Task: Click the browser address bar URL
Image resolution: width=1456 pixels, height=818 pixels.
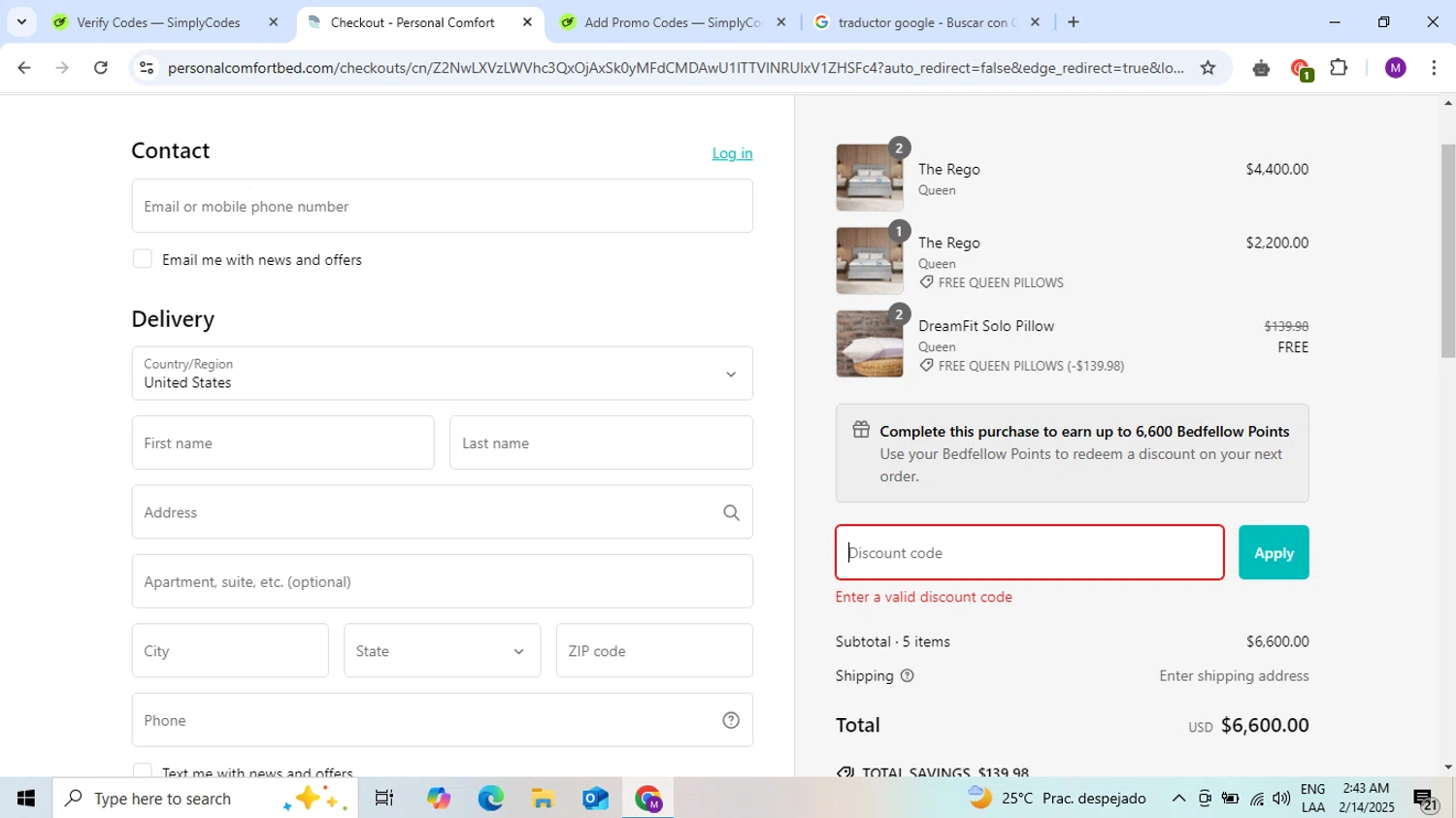Action: (675, 68)
